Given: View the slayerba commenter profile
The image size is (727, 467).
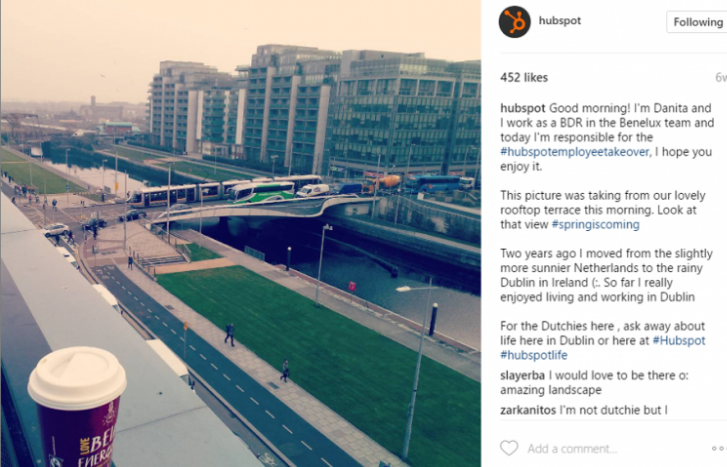Looking at the screenshot, I should click(523, 375).
